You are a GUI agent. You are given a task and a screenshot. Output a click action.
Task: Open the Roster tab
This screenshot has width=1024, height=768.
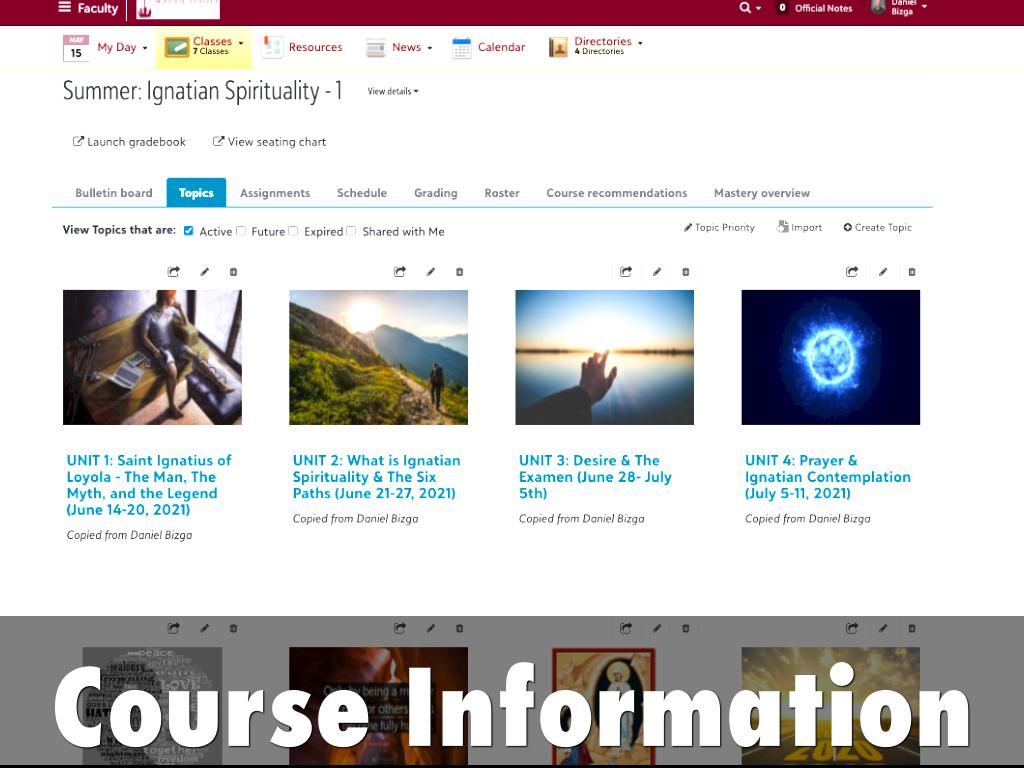click(x=501, y=193)
